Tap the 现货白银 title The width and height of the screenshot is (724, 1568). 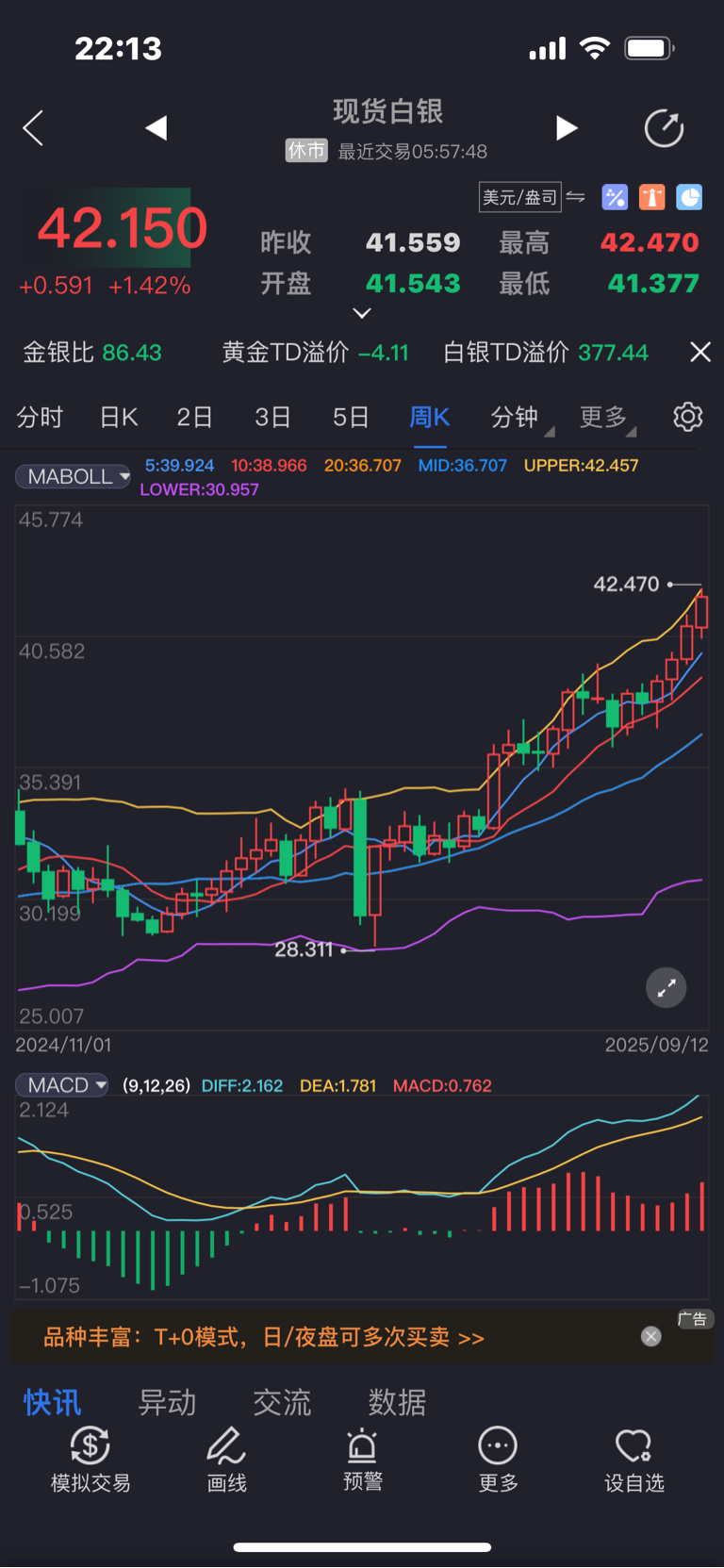click(387, 111)
